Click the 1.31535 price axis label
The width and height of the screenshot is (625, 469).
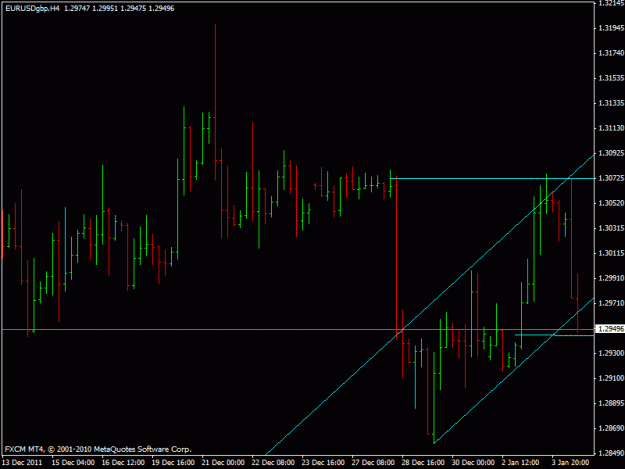click(x=611, y=78)
